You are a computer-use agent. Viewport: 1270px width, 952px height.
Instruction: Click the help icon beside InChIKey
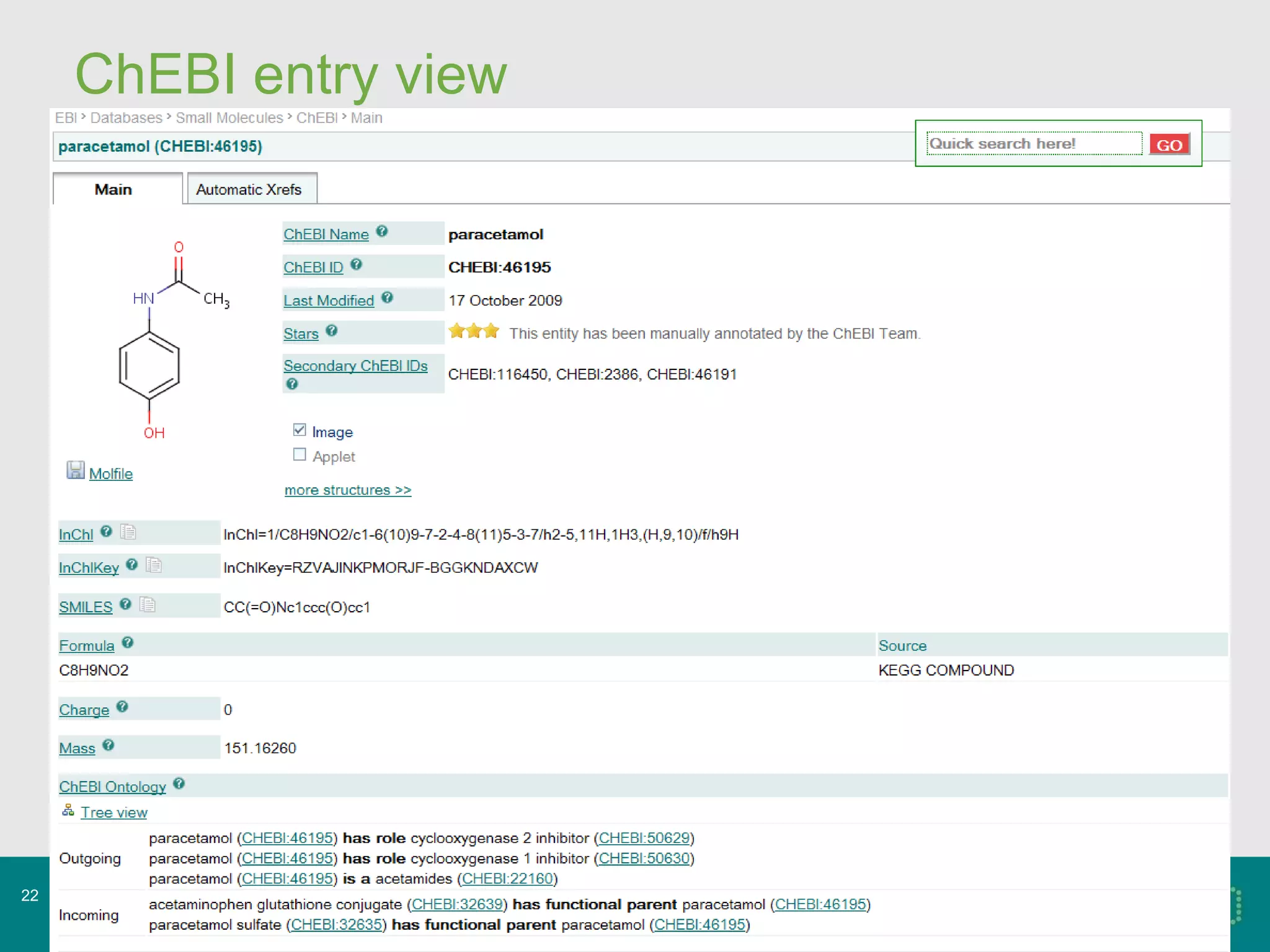tap(131, 564)
